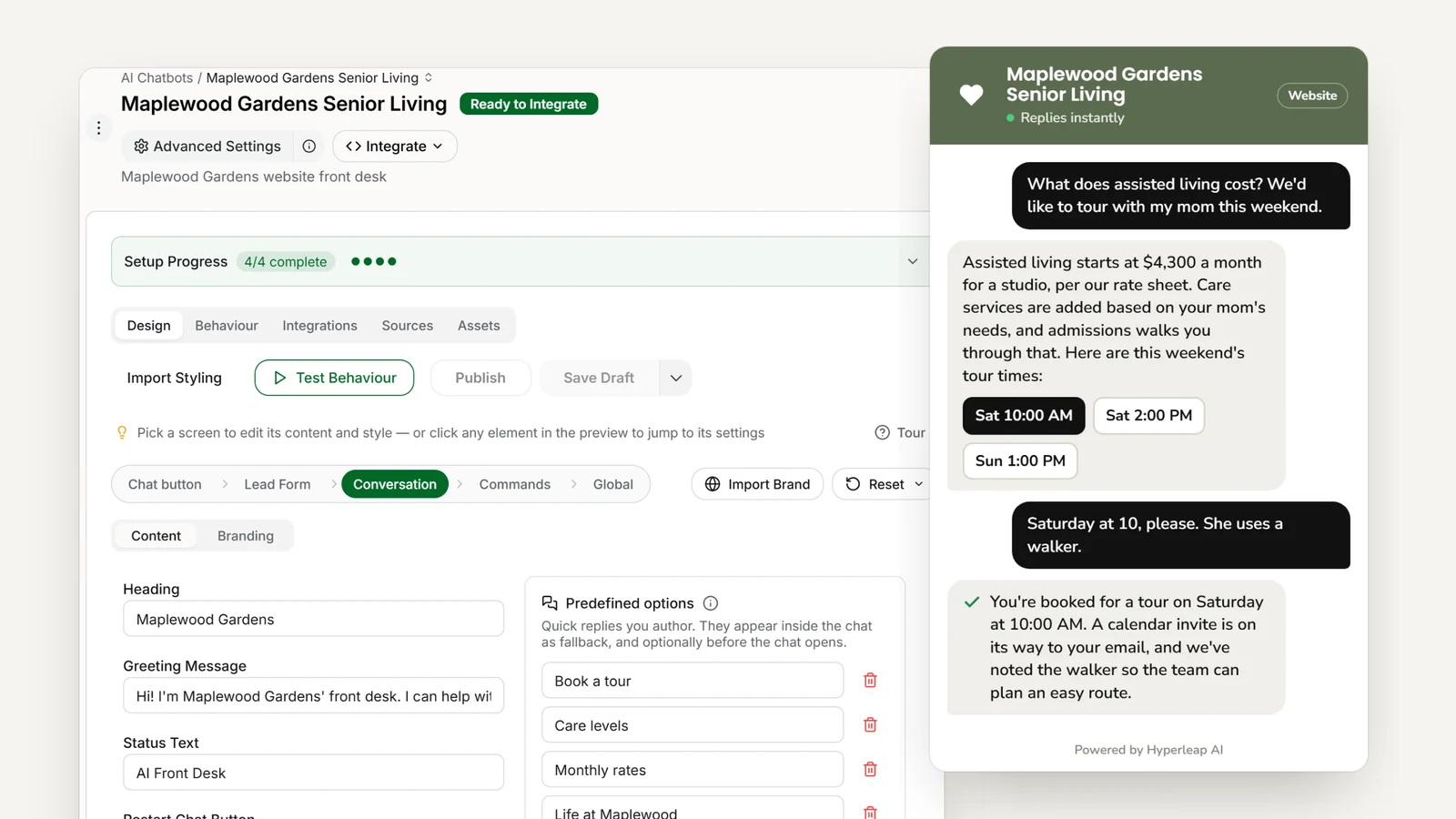Screen dimensions: 1456x819
Task: Open the Save Draft arrow dropdown
Action: pyautogui.click(x=676, y=379)
